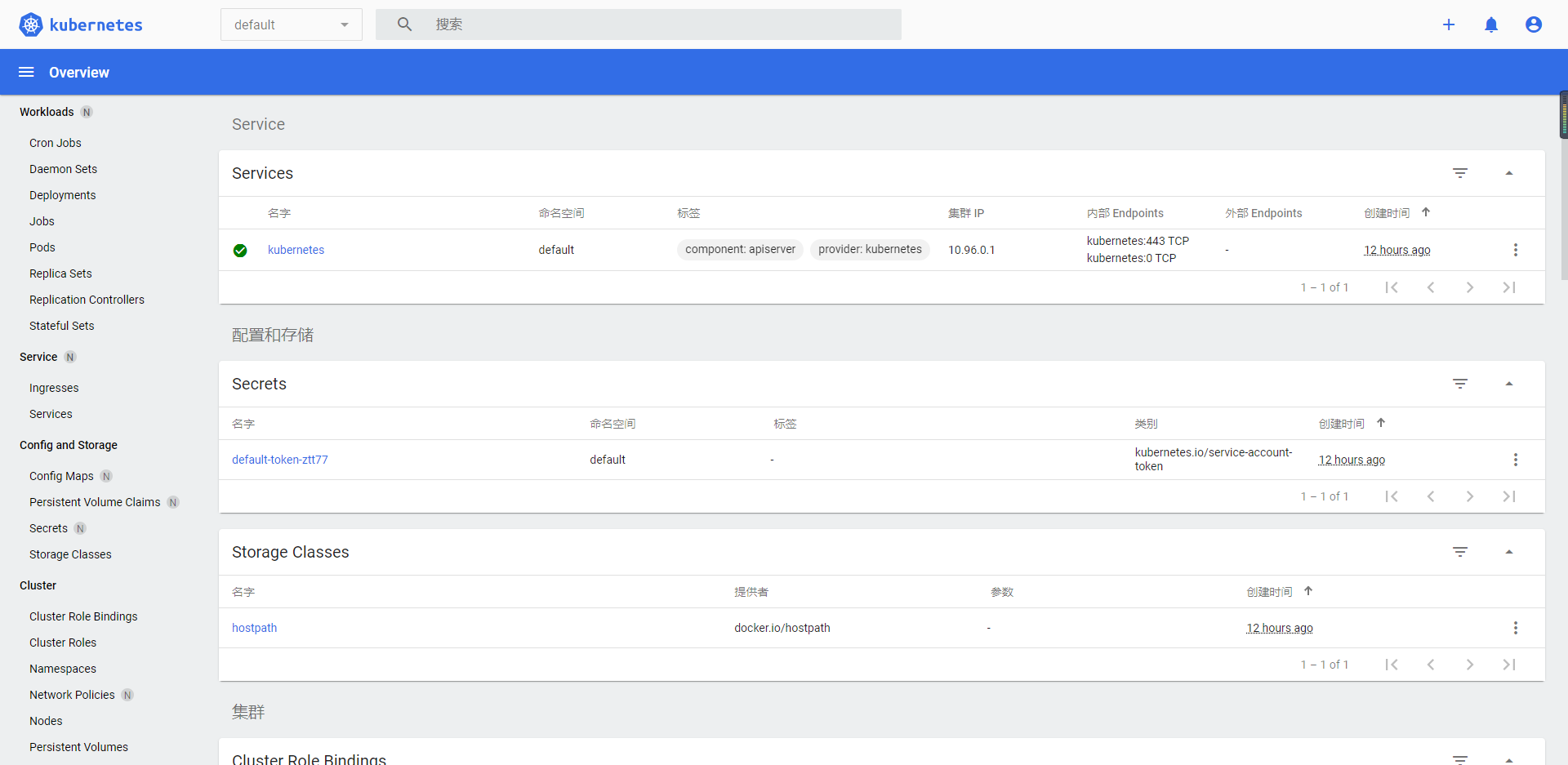1568x765 pixels.
Task: Go to previous page in Services pagination
Action: [1431, 287]
